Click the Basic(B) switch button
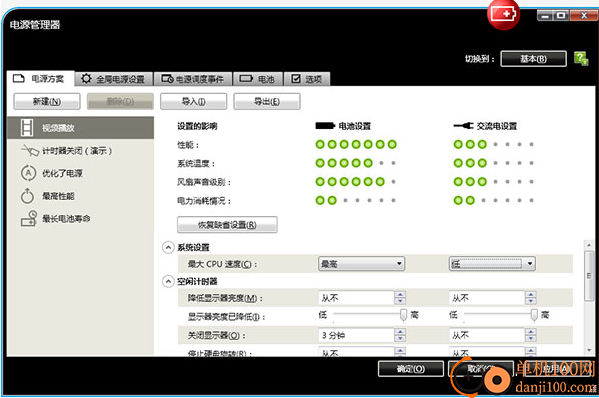599x398 pixels. point(533,59)
